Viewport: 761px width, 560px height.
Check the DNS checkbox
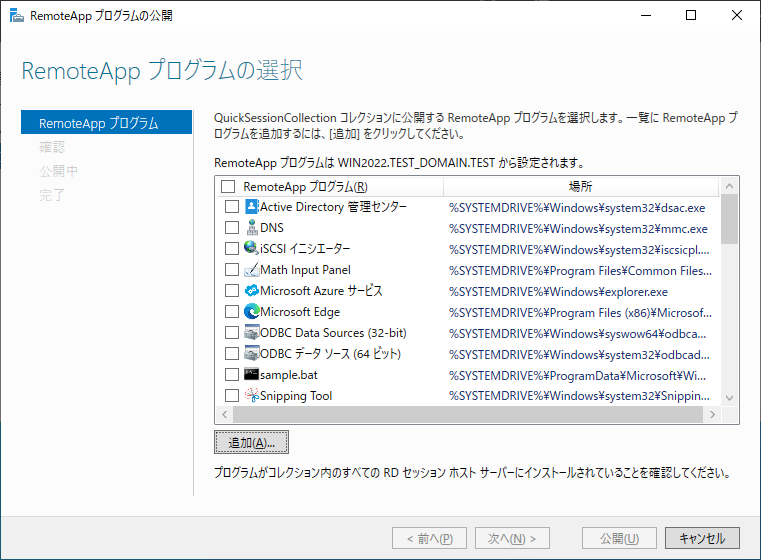coord(232,228)
